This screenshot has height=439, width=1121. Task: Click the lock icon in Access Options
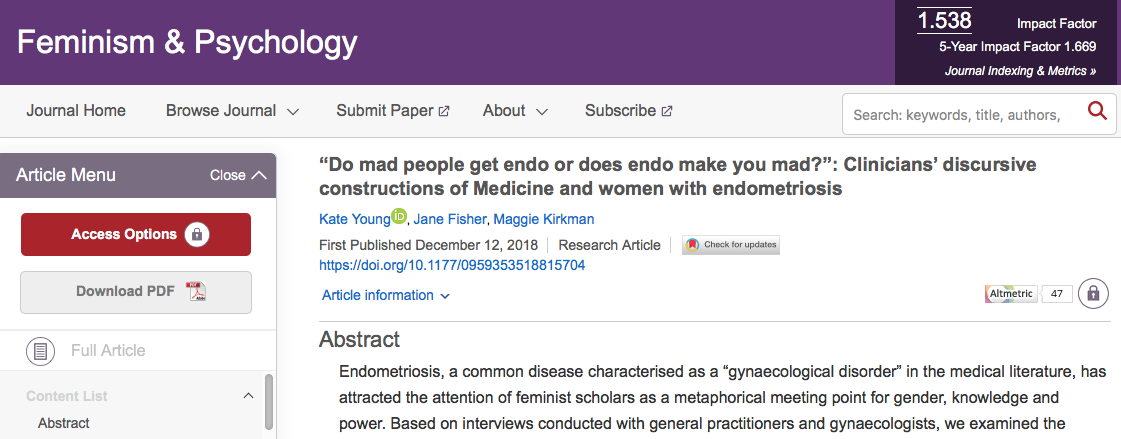click(197, 235)
